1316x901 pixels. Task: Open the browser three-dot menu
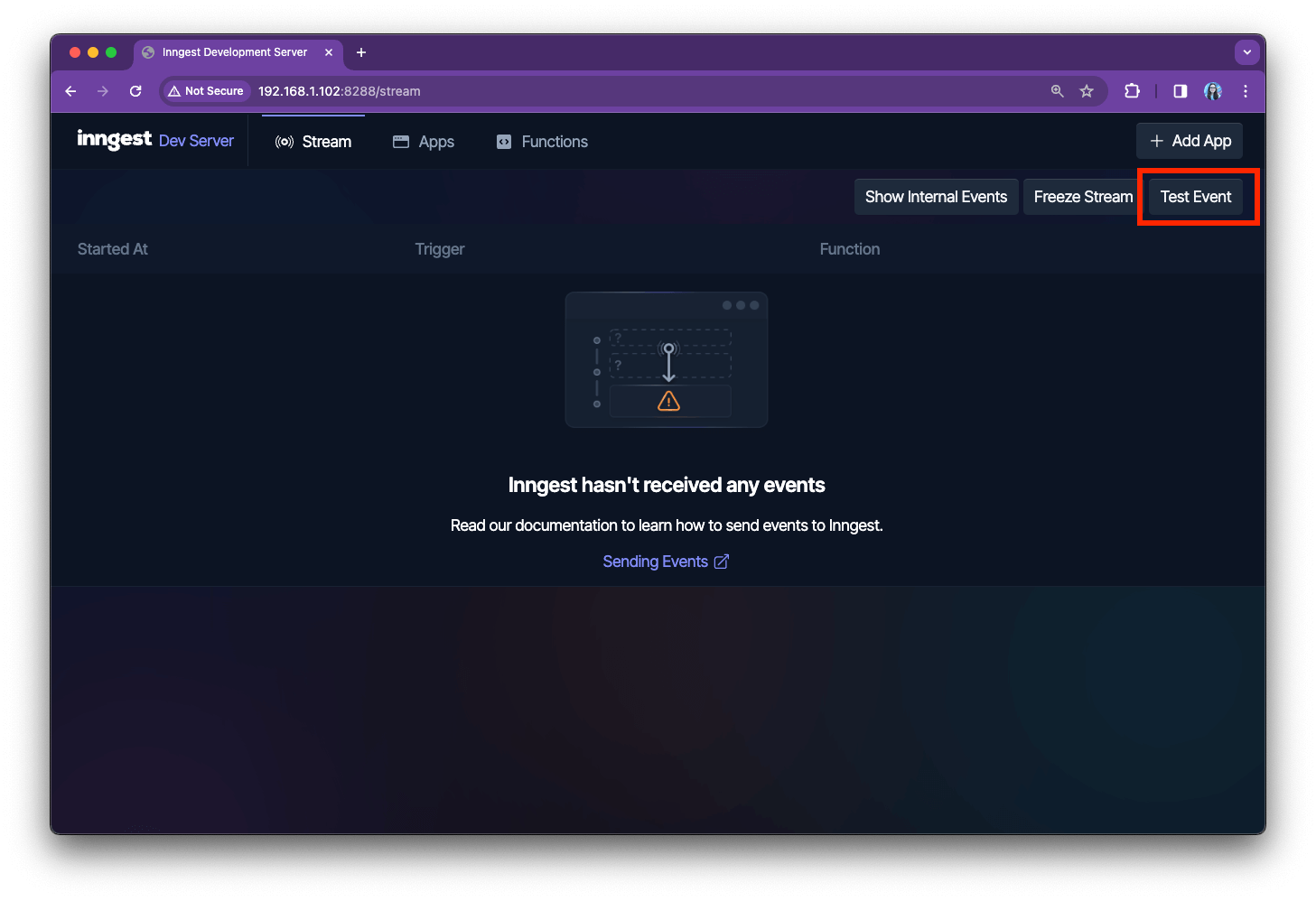pyautogui.click(x=1246, y=91)
